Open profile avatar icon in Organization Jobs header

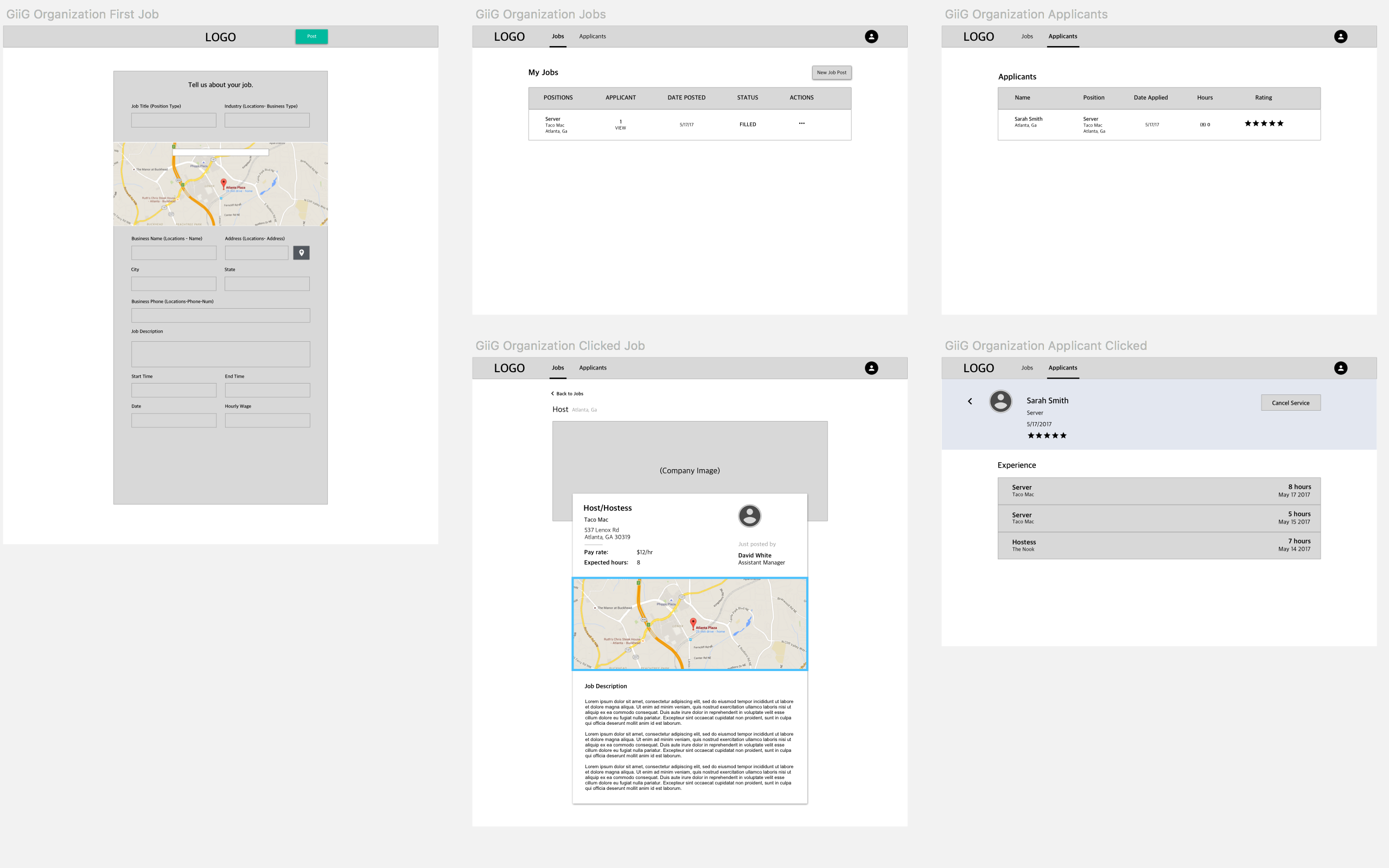point(871,37)
